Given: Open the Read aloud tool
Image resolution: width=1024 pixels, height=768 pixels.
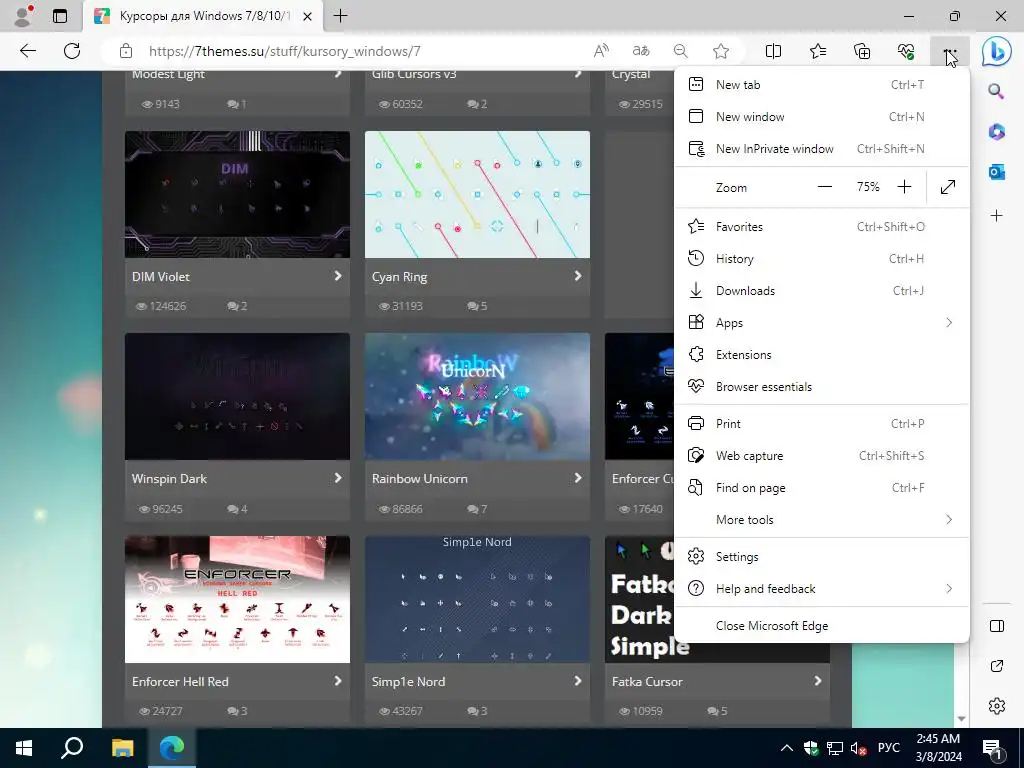Looking at the screenshot, I should 601,51.
